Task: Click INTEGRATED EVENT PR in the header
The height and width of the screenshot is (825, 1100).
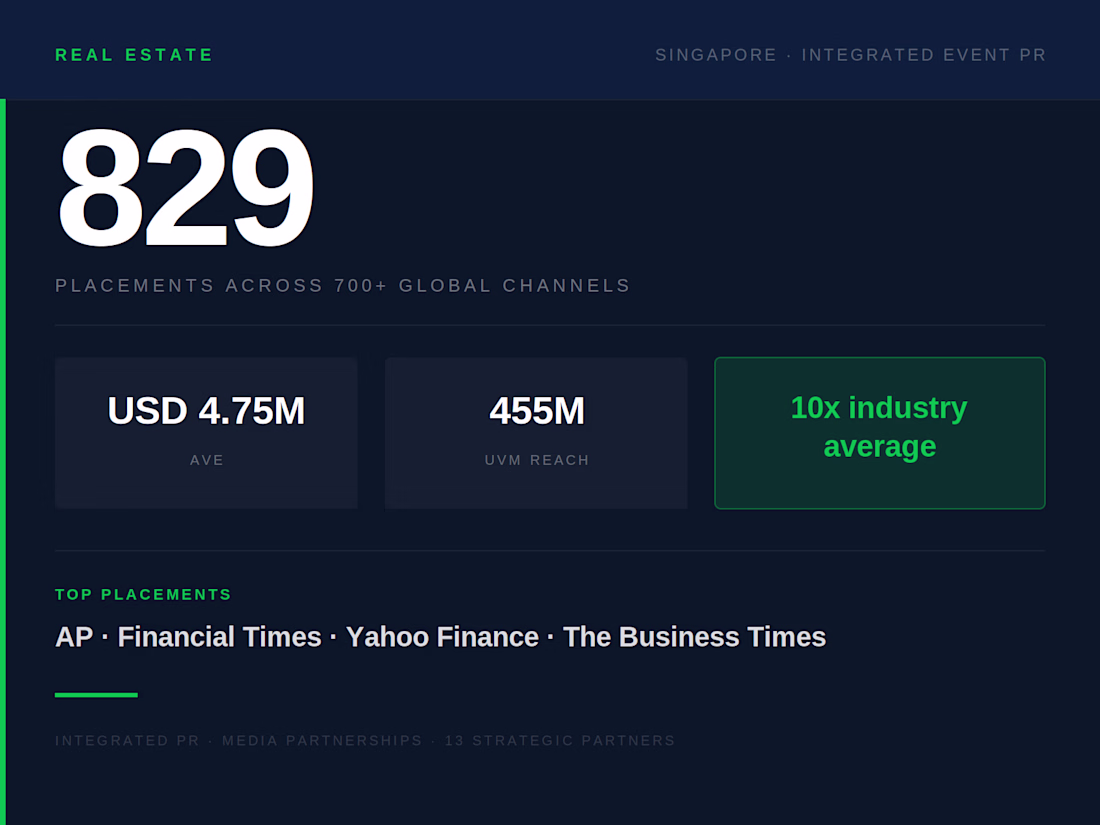Action: [924, 55]
